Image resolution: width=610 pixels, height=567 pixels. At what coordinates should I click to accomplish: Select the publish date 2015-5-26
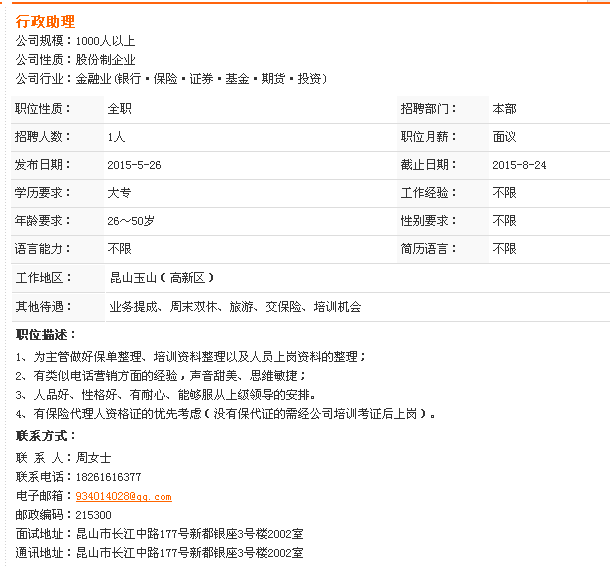[x=134, y=164]
